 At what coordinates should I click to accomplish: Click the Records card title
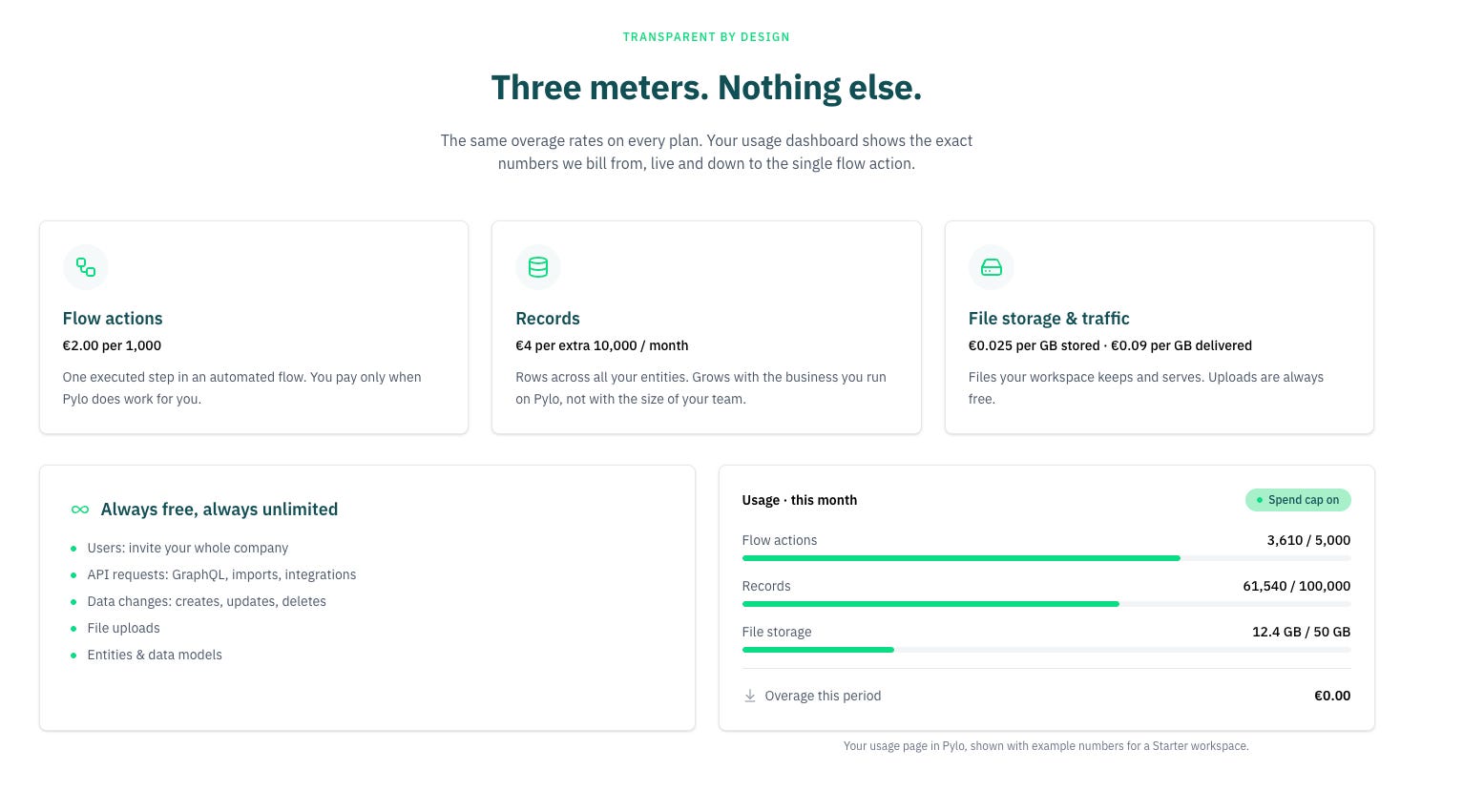pos(548,319)
